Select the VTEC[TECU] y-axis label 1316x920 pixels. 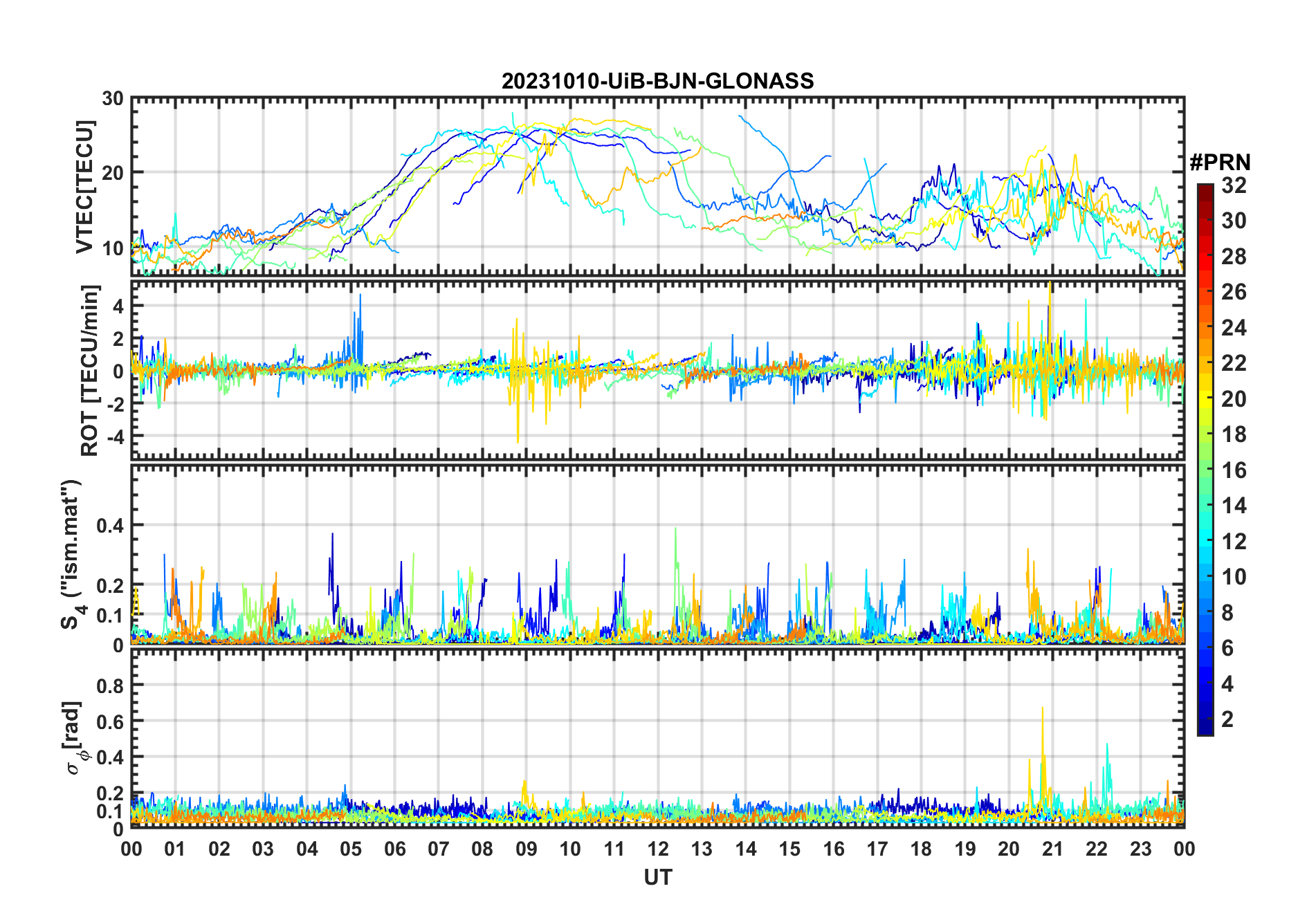[x=84, y=187]
